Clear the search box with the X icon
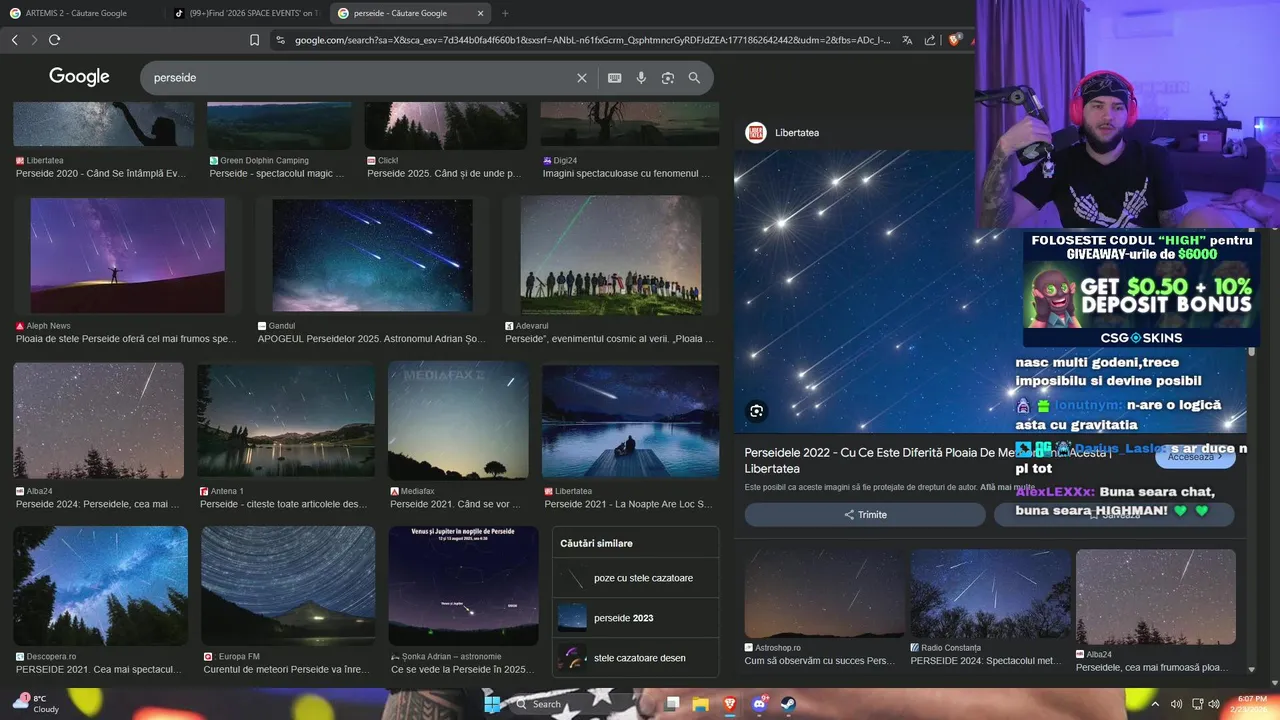Viewport: 1280px width, 720px height. (x=582, y=78)
